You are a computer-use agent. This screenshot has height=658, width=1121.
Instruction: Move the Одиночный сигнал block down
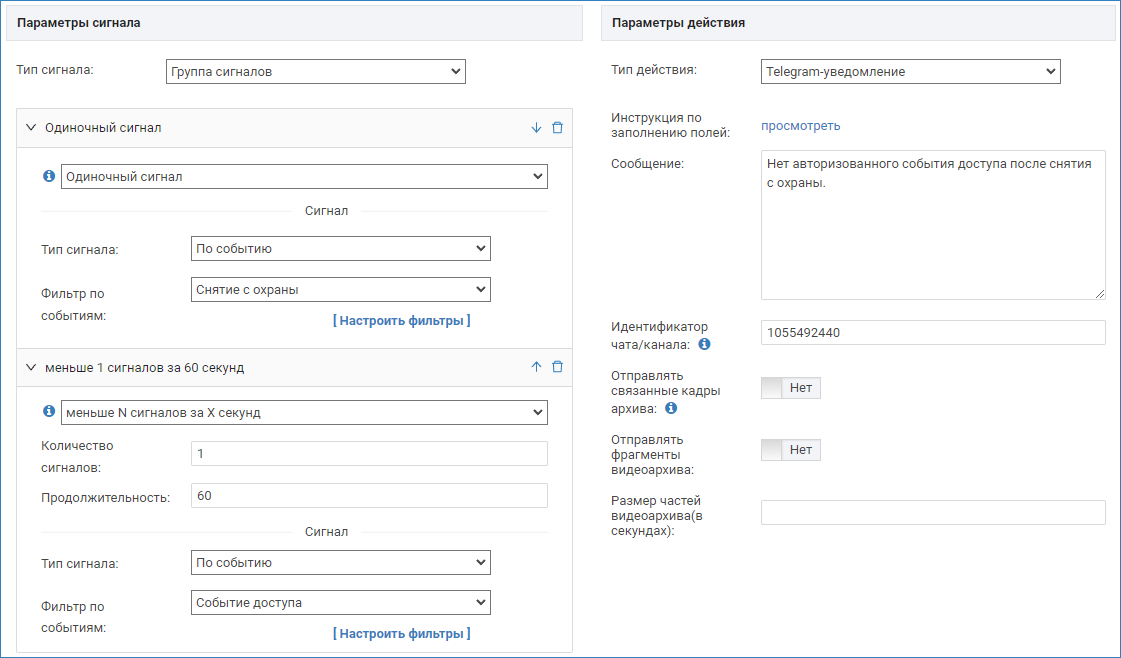point(536,128)
